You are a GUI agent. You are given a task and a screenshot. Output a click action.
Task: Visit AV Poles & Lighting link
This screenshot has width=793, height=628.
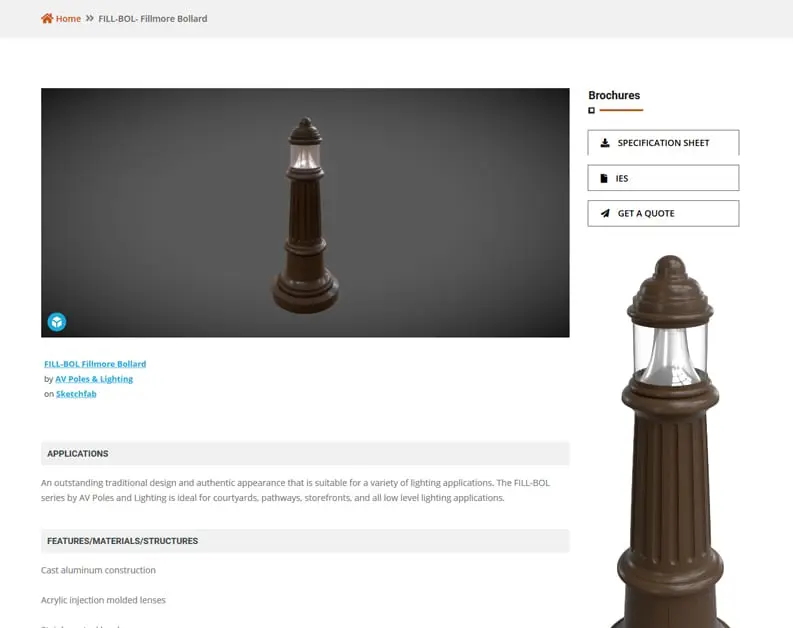coord(94,379)
